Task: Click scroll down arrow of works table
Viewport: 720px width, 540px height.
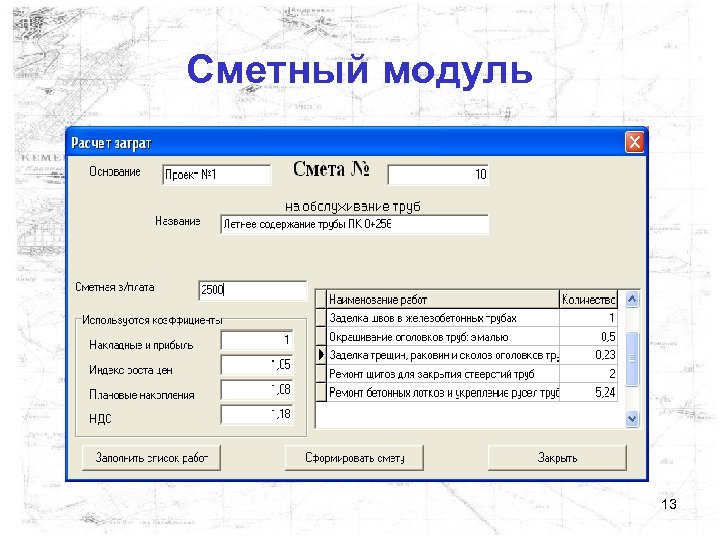Action: (x=632, y=418)
